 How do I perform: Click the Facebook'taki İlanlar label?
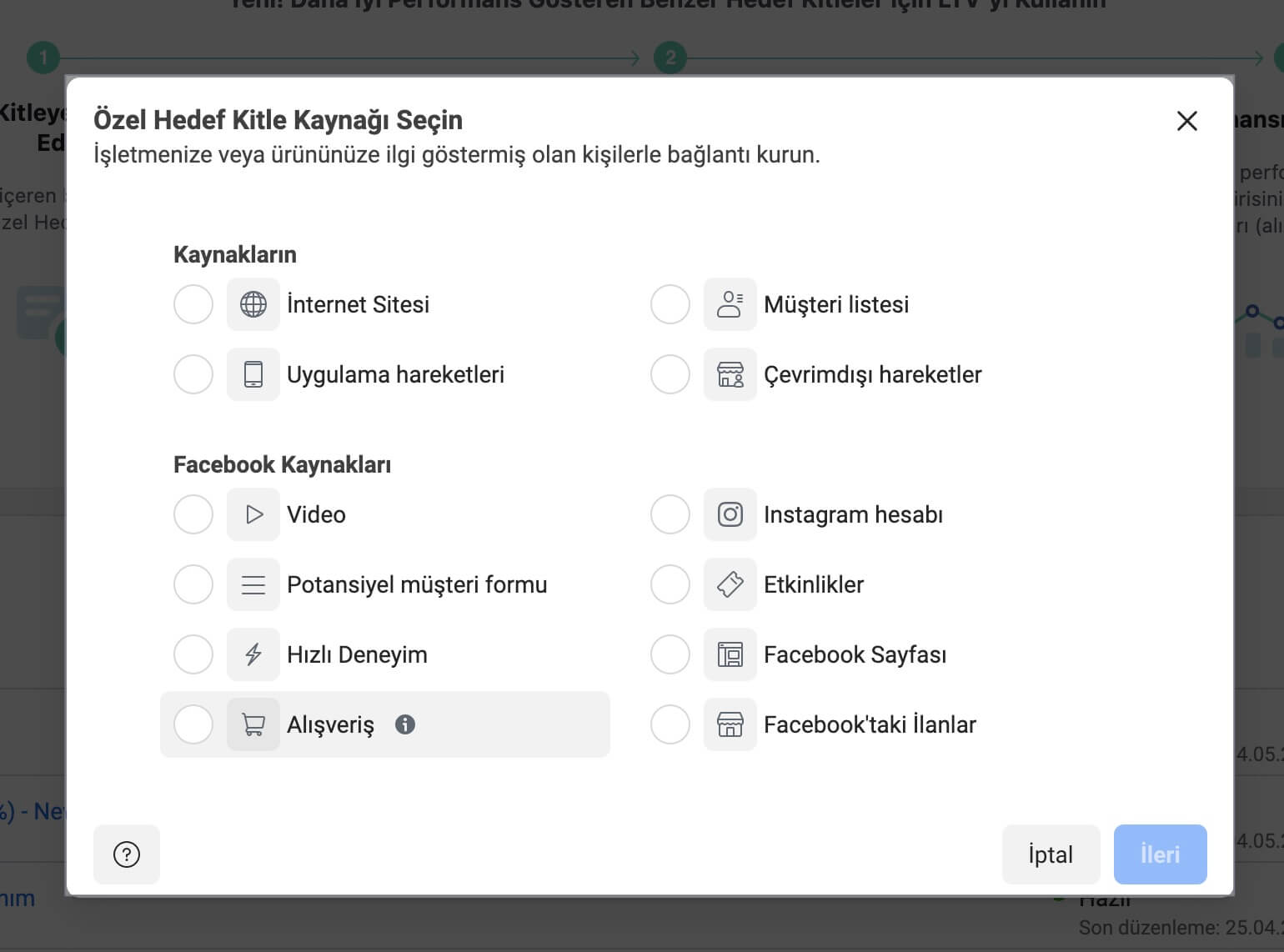(870, 724)
